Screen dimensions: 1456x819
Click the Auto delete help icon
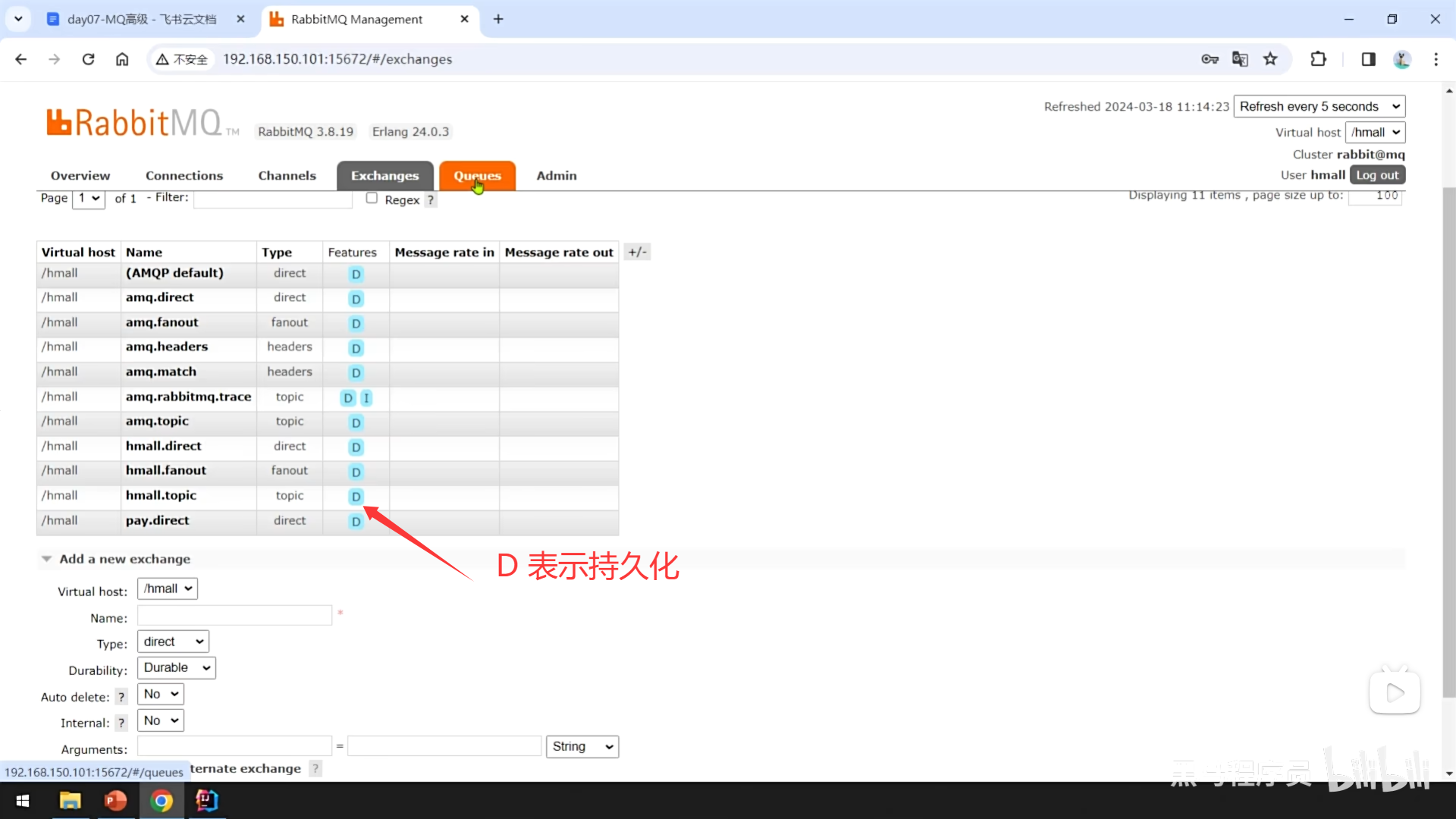[x=121, y=697]
